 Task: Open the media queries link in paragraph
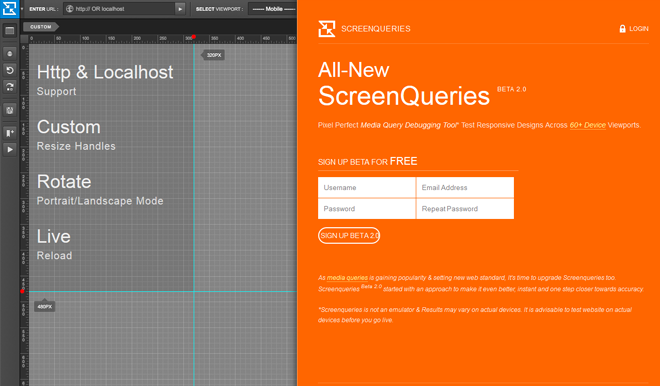pyautogui.click(x=347, y=278)
